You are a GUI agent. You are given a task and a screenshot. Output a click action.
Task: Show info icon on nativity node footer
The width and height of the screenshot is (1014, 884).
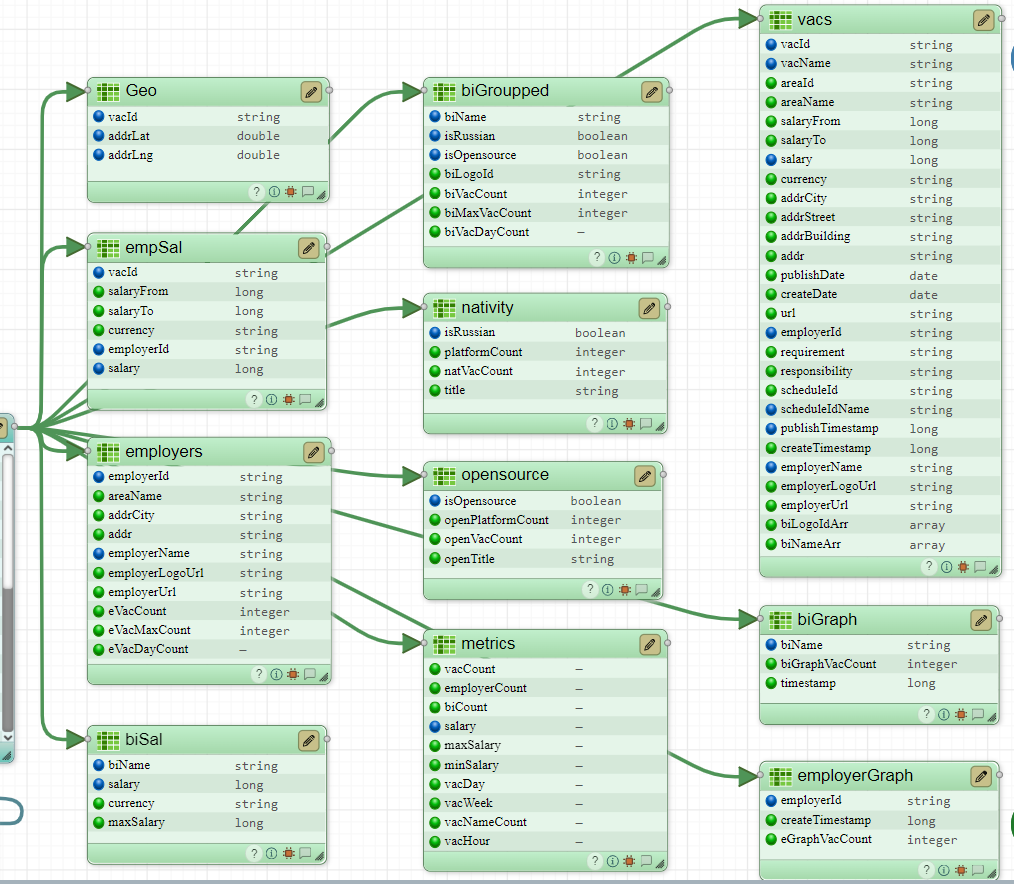[x=612, y=423]
